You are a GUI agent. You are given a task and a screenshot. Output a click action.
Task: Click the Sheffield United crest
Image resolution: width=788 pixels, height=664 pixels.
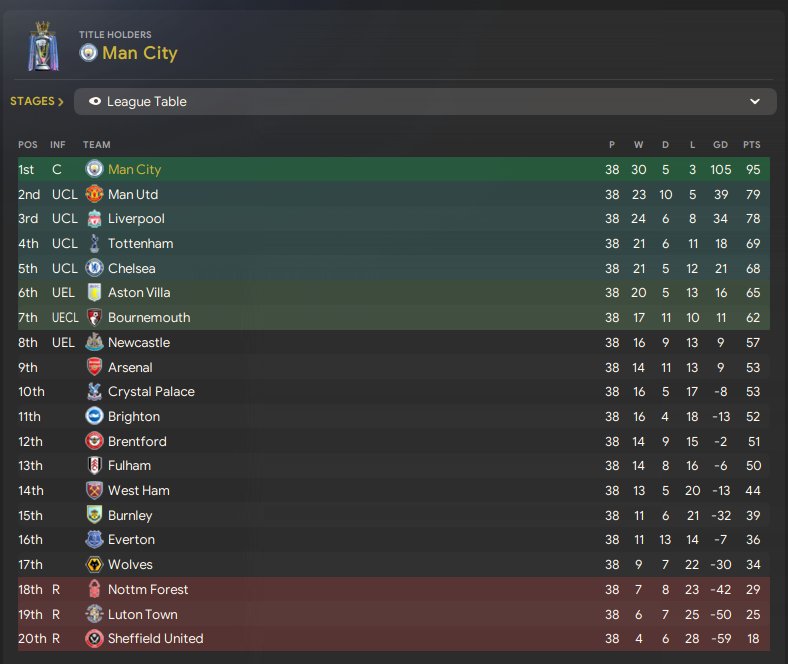pyautogui.click(x=94, y=638)
